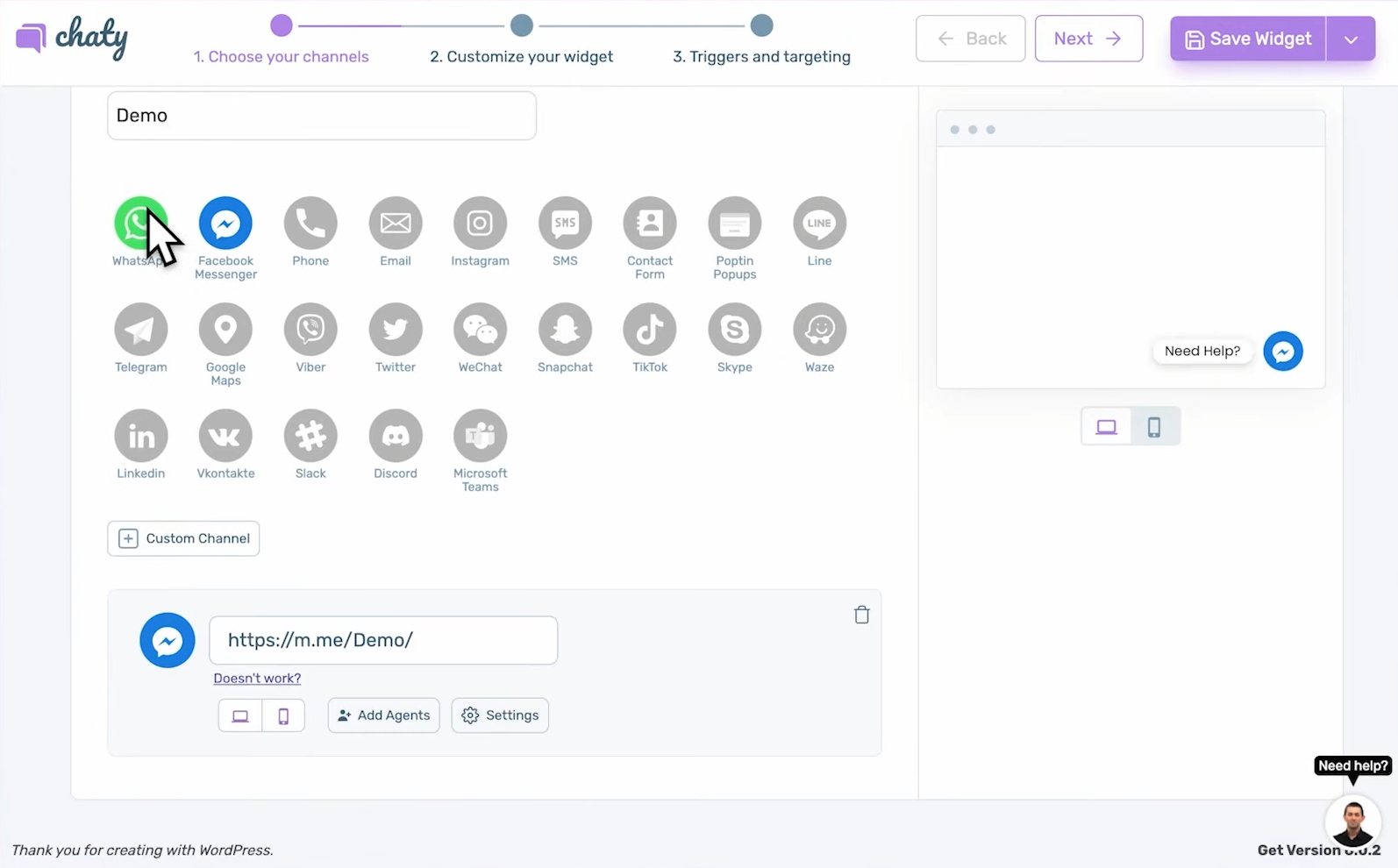This screenshot has width=1398, height=868.
Task: Open the "Doesn't work?" link
Action: click(257, 679)
